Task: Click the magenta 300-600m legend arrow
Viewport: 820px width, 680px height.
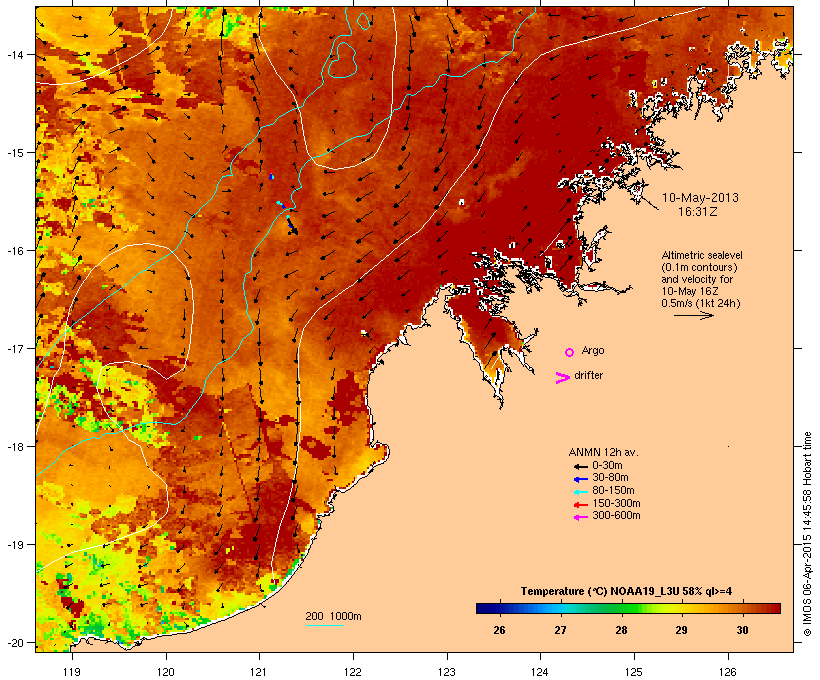Action: point(580,517)
